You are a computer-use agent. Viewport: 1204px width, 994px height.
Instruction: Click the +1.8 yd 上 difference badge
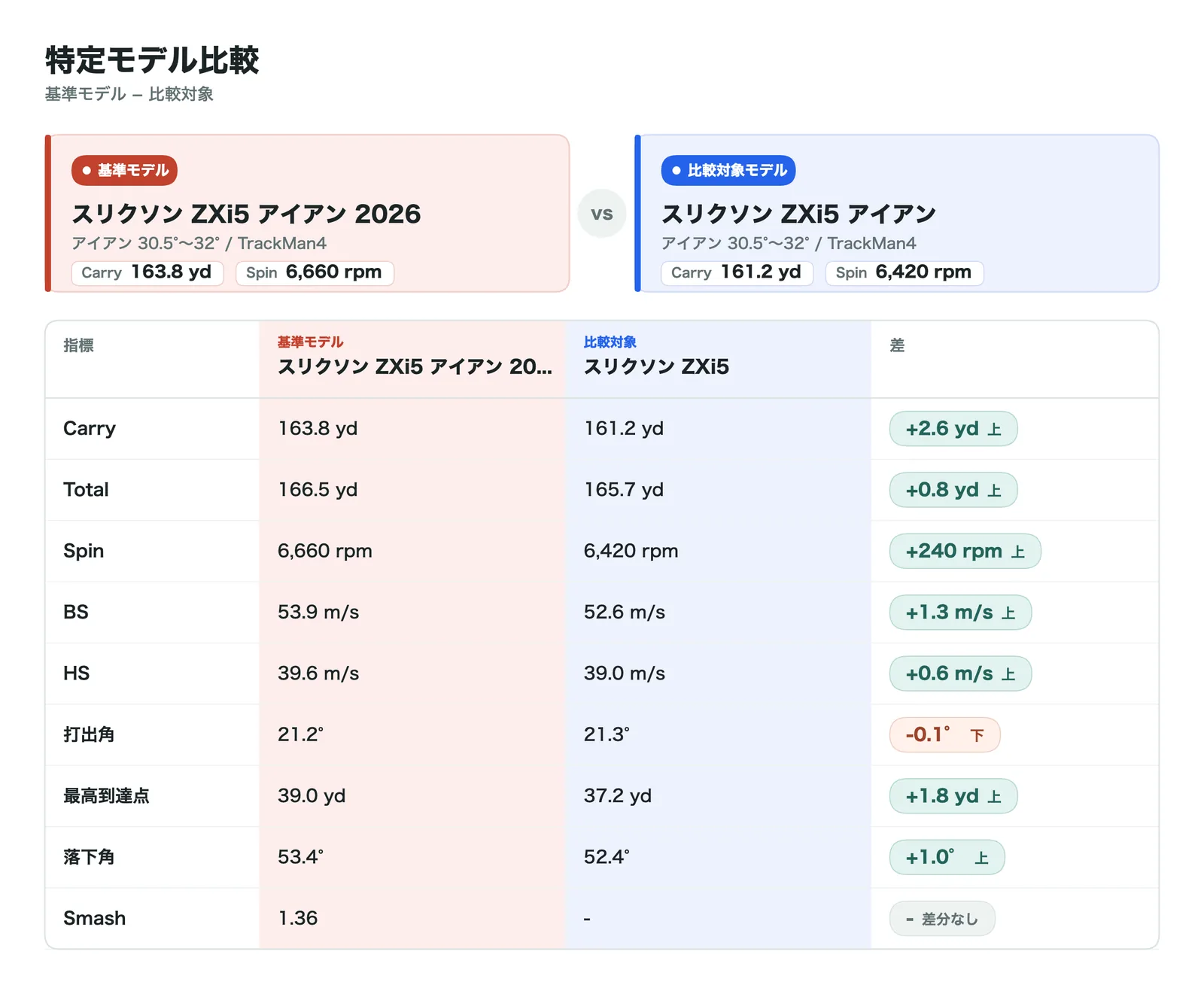click(x=953, y=796)
